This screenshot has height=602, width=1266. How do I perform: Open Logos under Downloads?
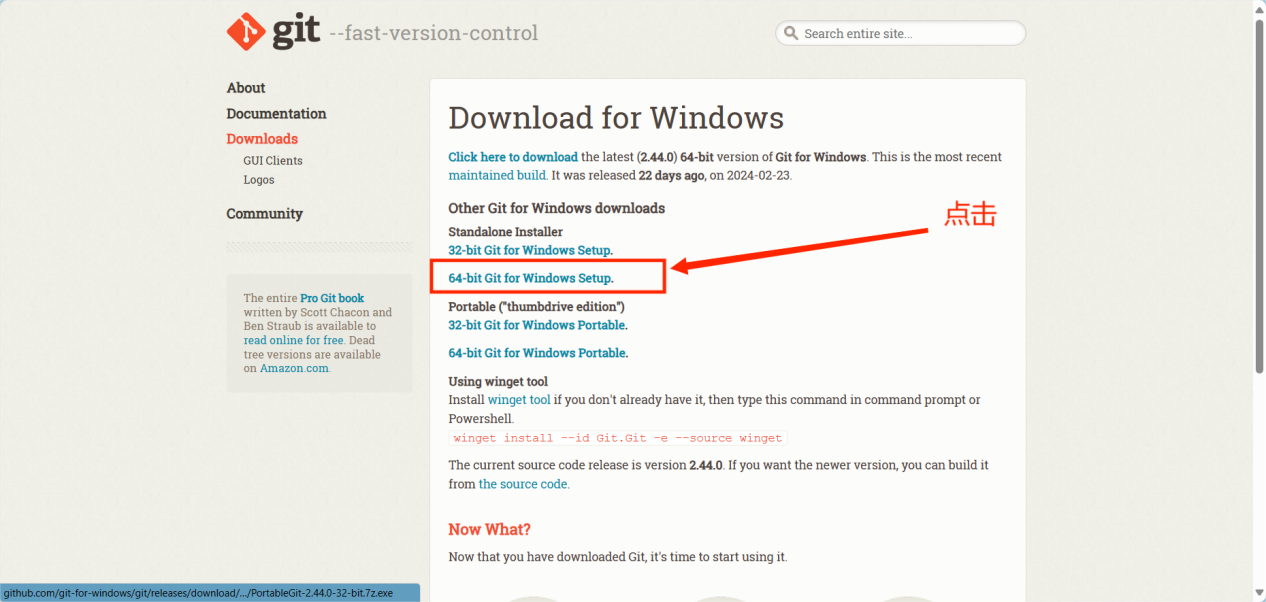click(259, 180)
